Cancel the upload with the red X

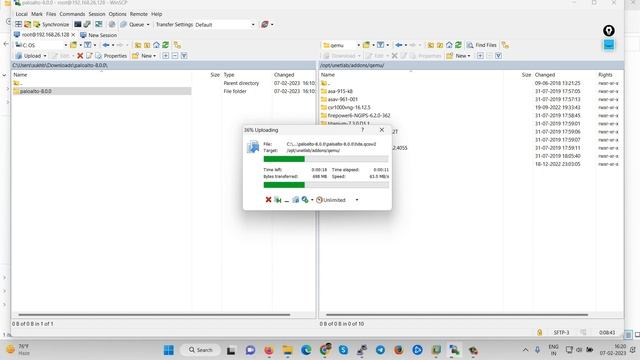(x=268, y=200)
